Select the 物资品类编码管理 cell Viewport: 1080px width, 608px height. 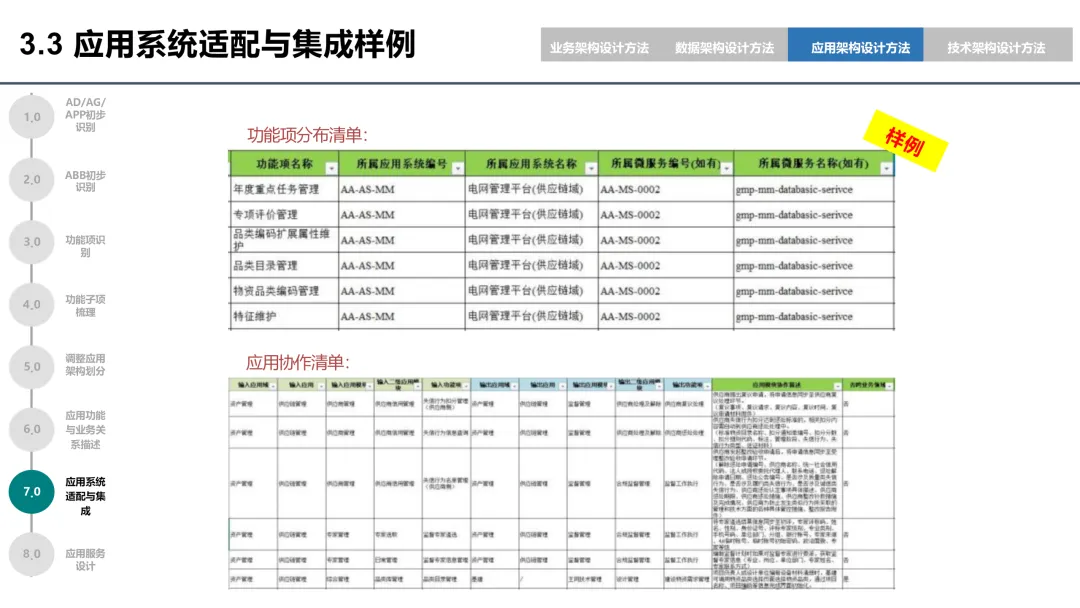pyautogui.click(x=284, y=291)
